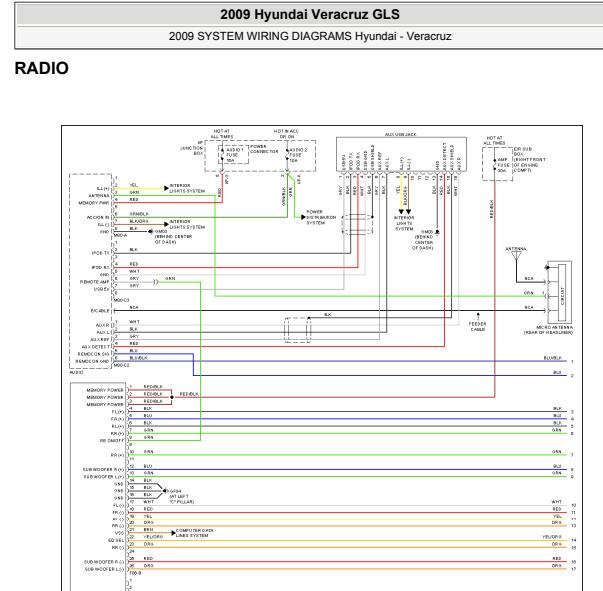Select the AUX DETECT pin label on audio unit
The height and width of the screenshot is (591, 603).
[95, 347]
